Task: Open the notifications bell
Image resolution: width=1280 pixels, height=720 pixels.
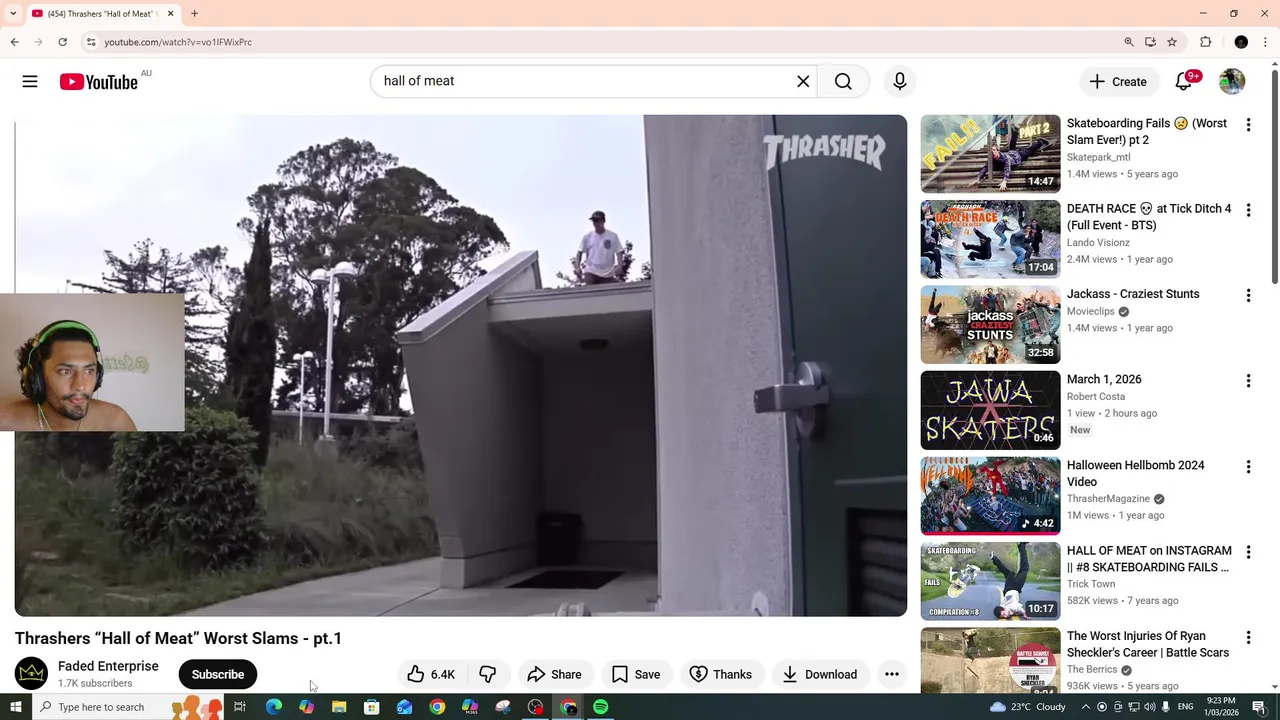Action: [1184, 82]
